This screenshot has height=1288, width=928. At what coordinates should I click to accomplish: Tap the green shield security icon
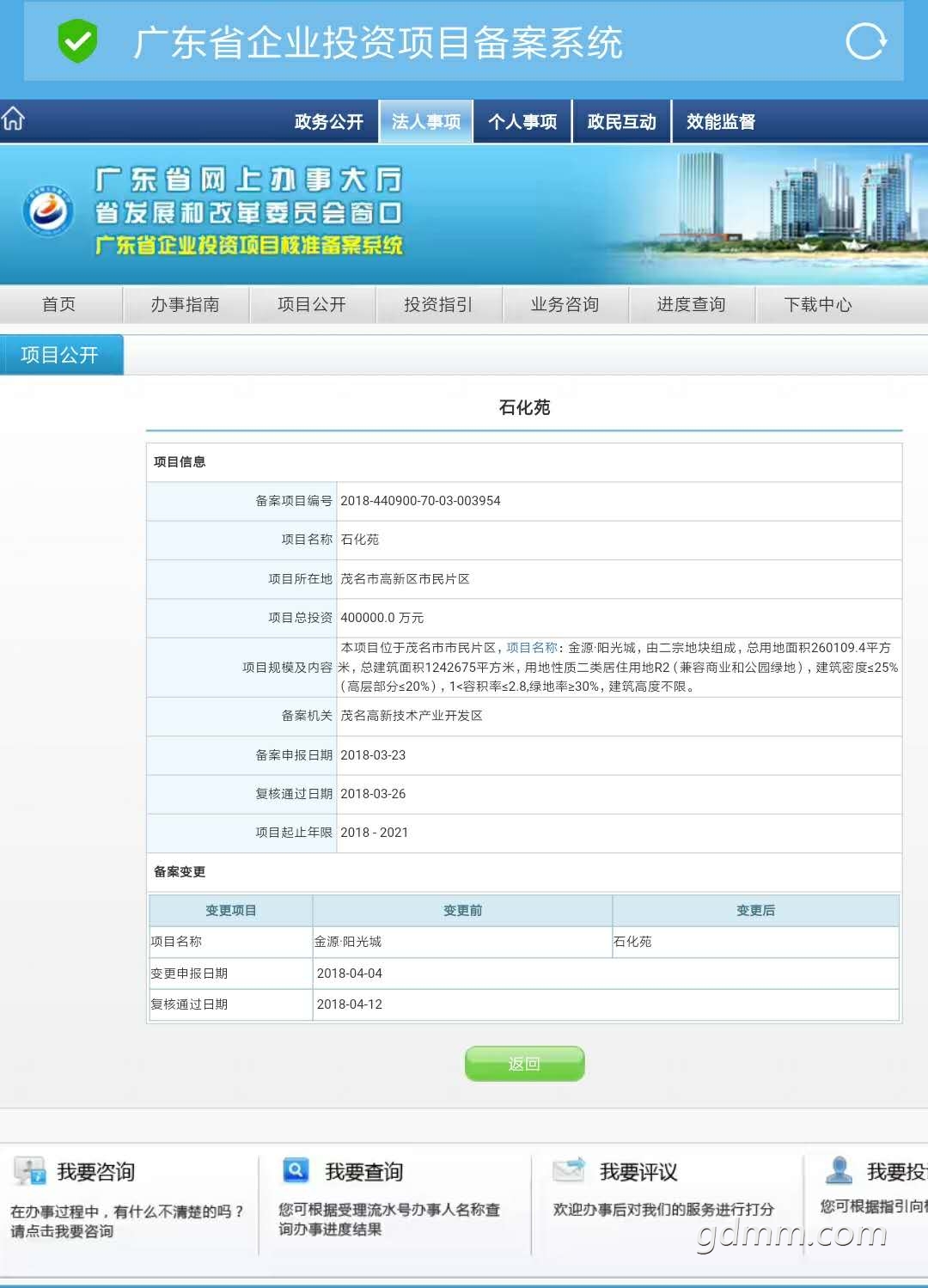pyautogui.click(x=77, y=41)
